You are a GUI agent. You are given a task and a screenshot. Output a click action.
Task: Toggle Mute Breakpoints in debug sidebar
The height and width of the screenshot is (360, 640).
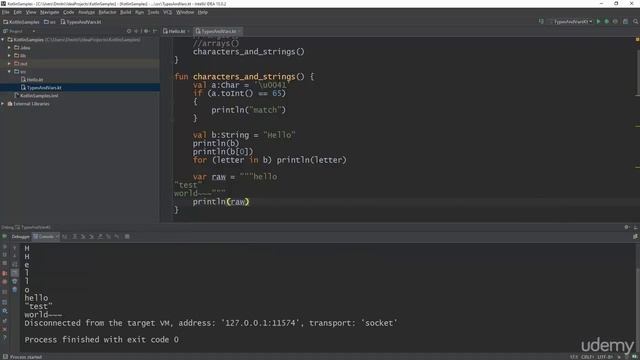4,282
